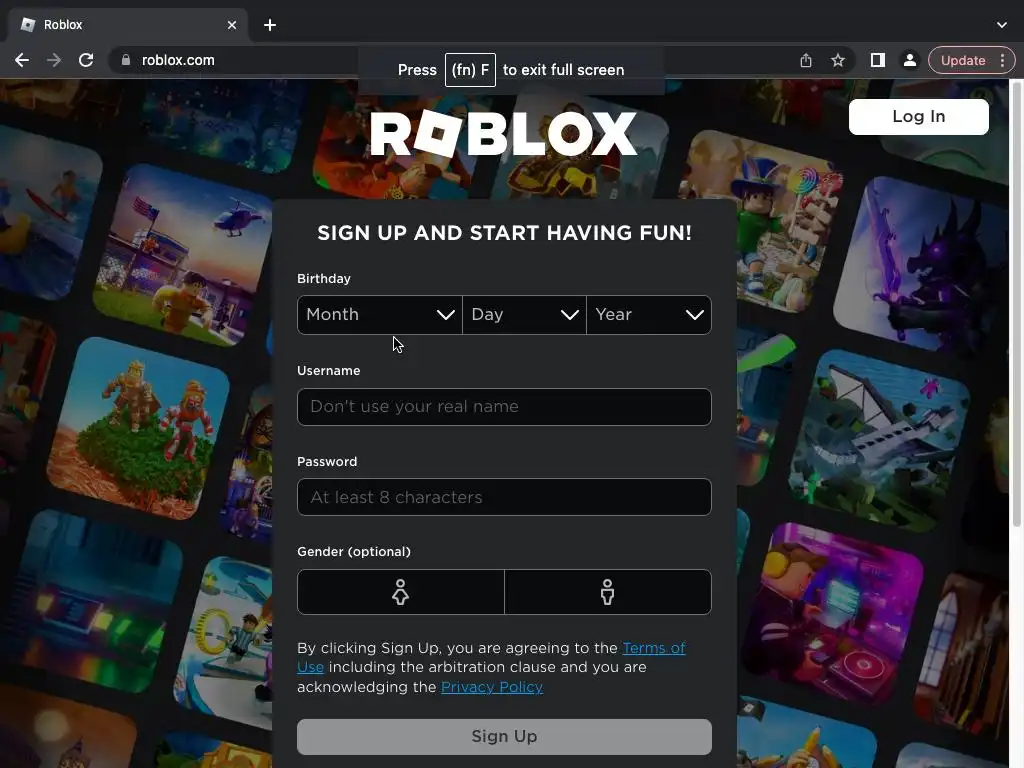Close the Roblox tab
Viewport: 1024px width, 768px height.
232,25
